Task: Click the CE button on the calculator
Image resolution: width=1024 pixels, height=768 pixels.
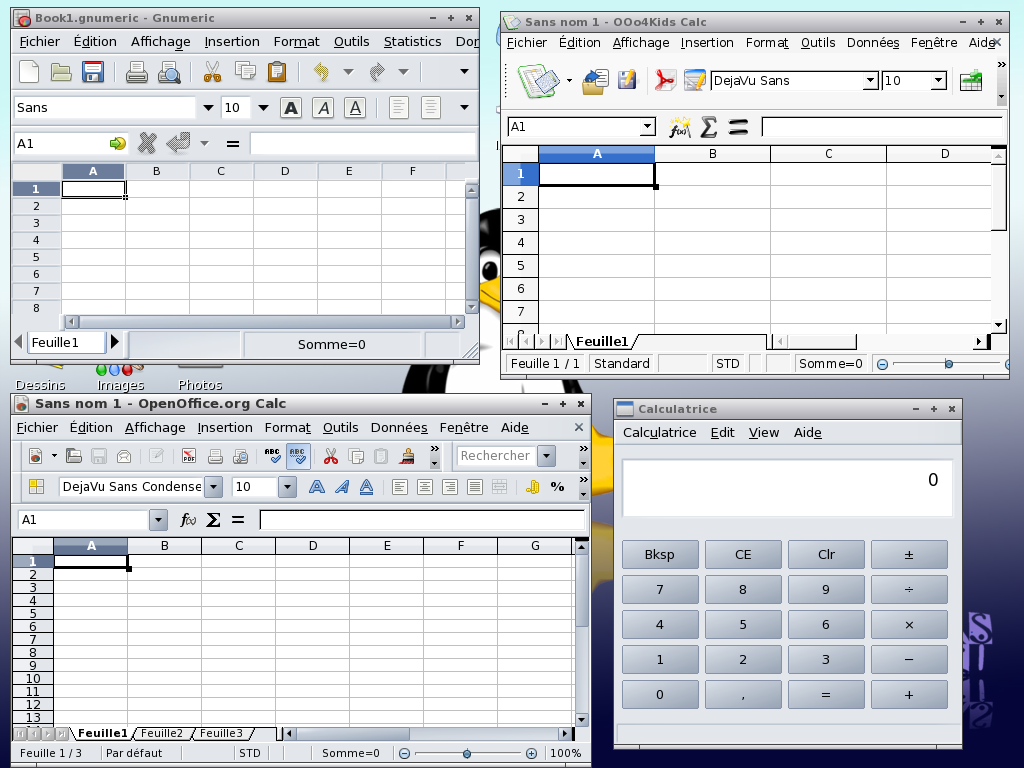Action: tap(743, 554)
